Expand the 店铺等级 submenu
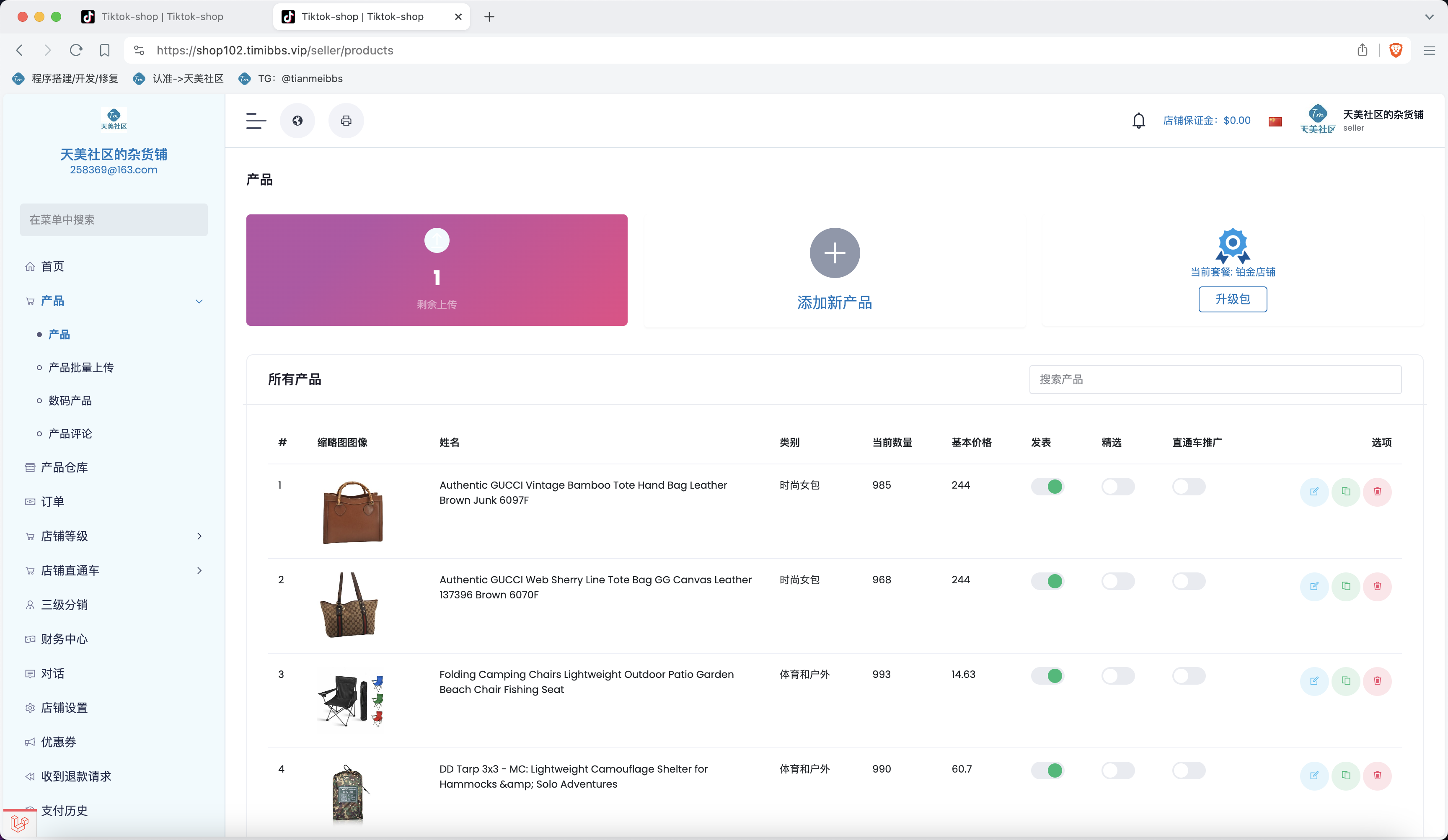This screenshot has width=1448, height=840. [199, 536]
